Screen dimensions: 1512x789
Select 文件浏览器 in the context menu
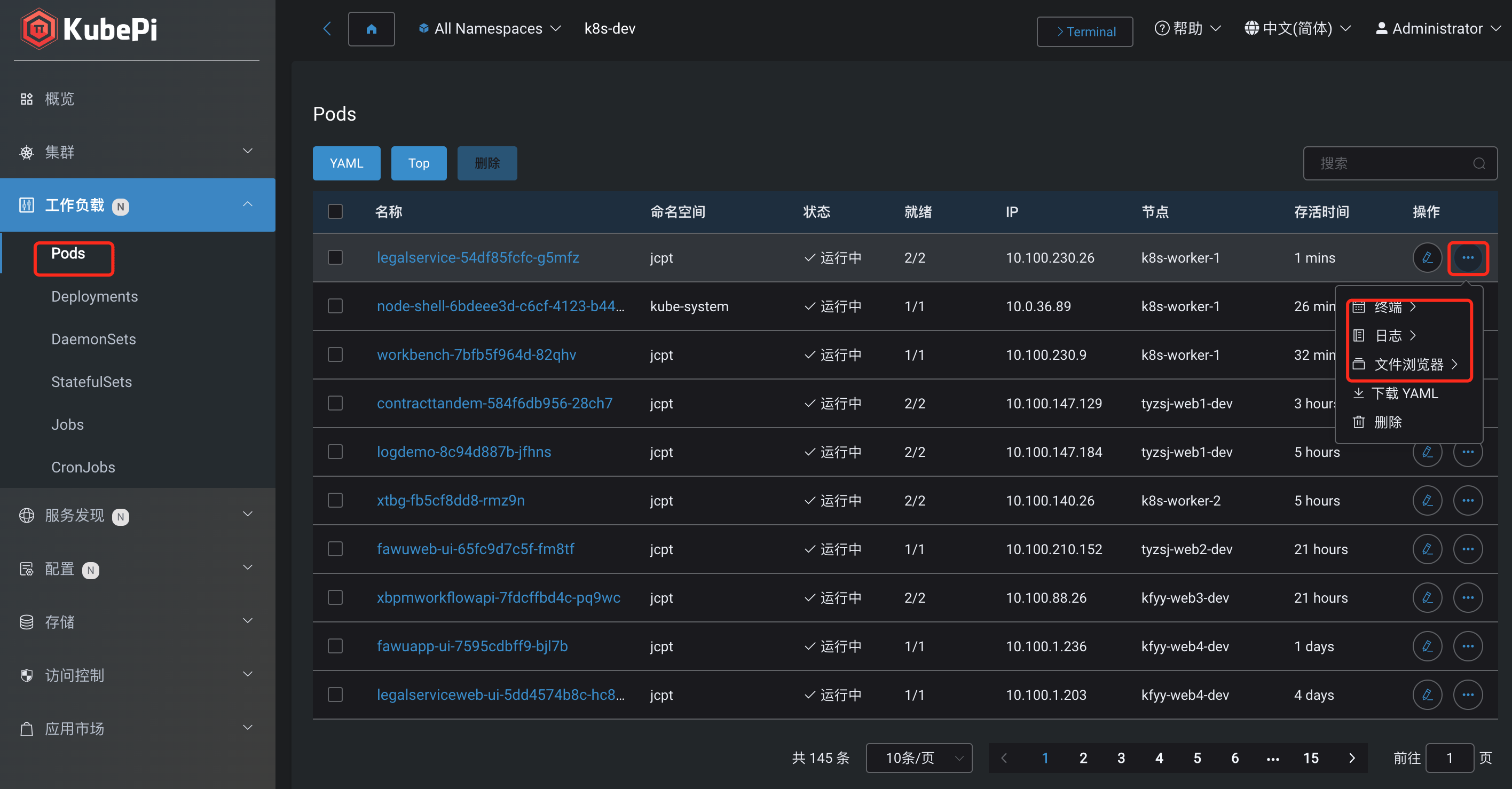1408,365
